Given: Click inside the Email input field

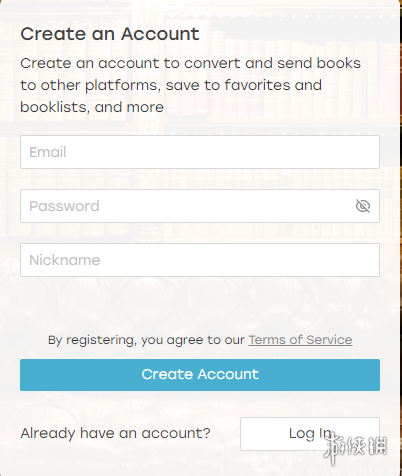Looking at the screenshot, I should pos(200,152).
